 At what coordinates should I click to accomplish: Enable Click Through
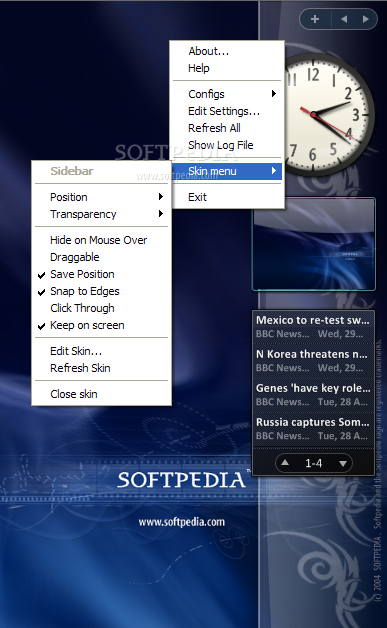(101, 308)
